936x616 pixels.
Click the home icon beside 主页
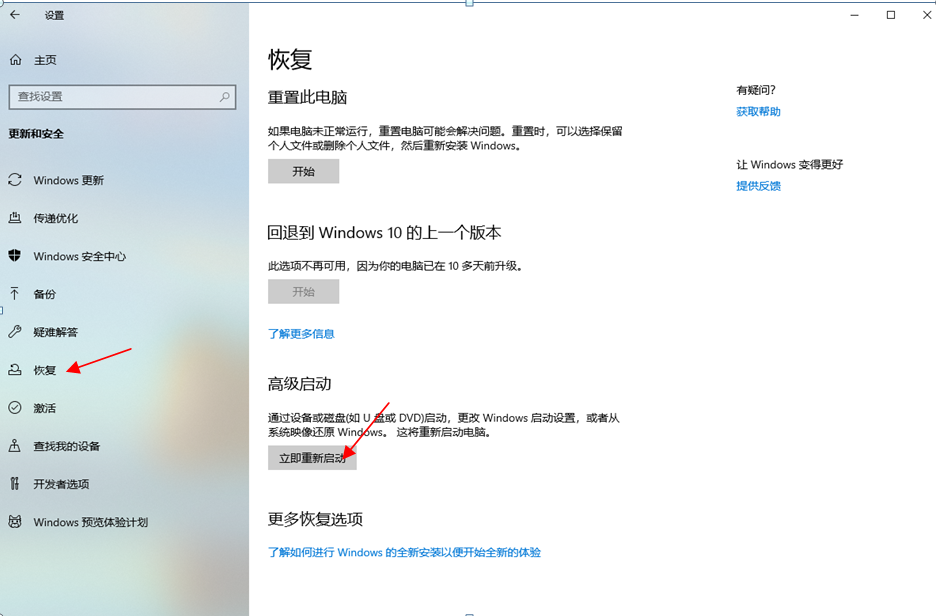(x=16, y=60)
